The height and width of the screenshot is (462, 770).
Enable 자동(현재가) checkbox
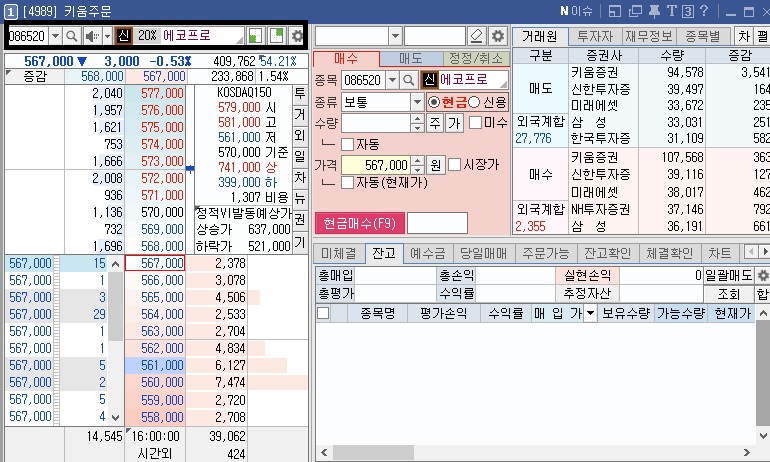point(347,183)
